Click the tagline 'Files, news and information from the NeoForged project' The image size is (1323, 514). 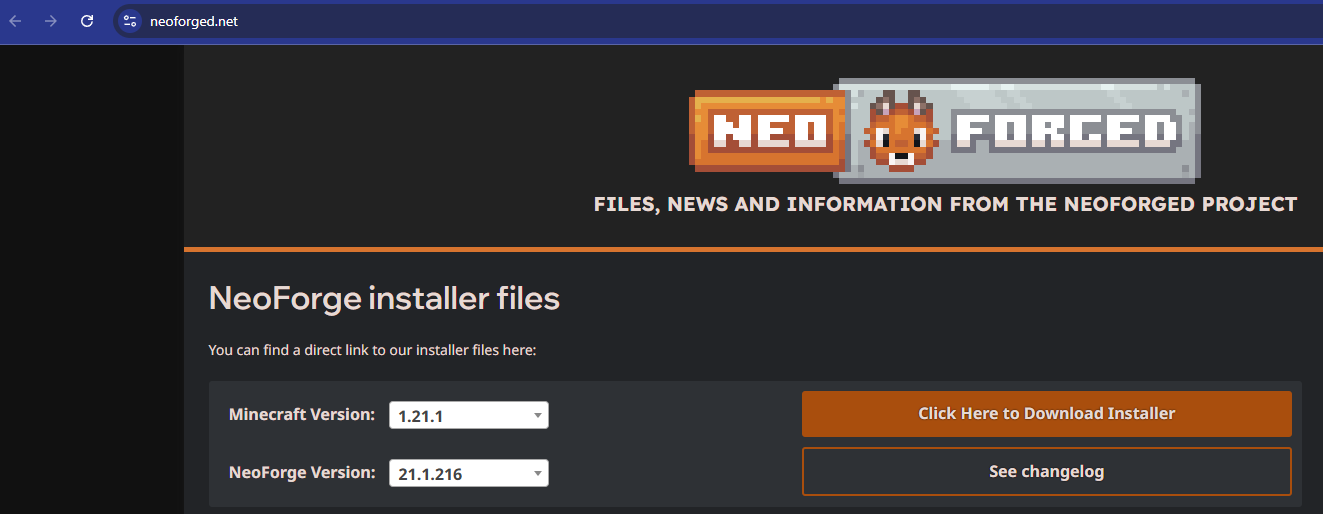coord(945,204)
